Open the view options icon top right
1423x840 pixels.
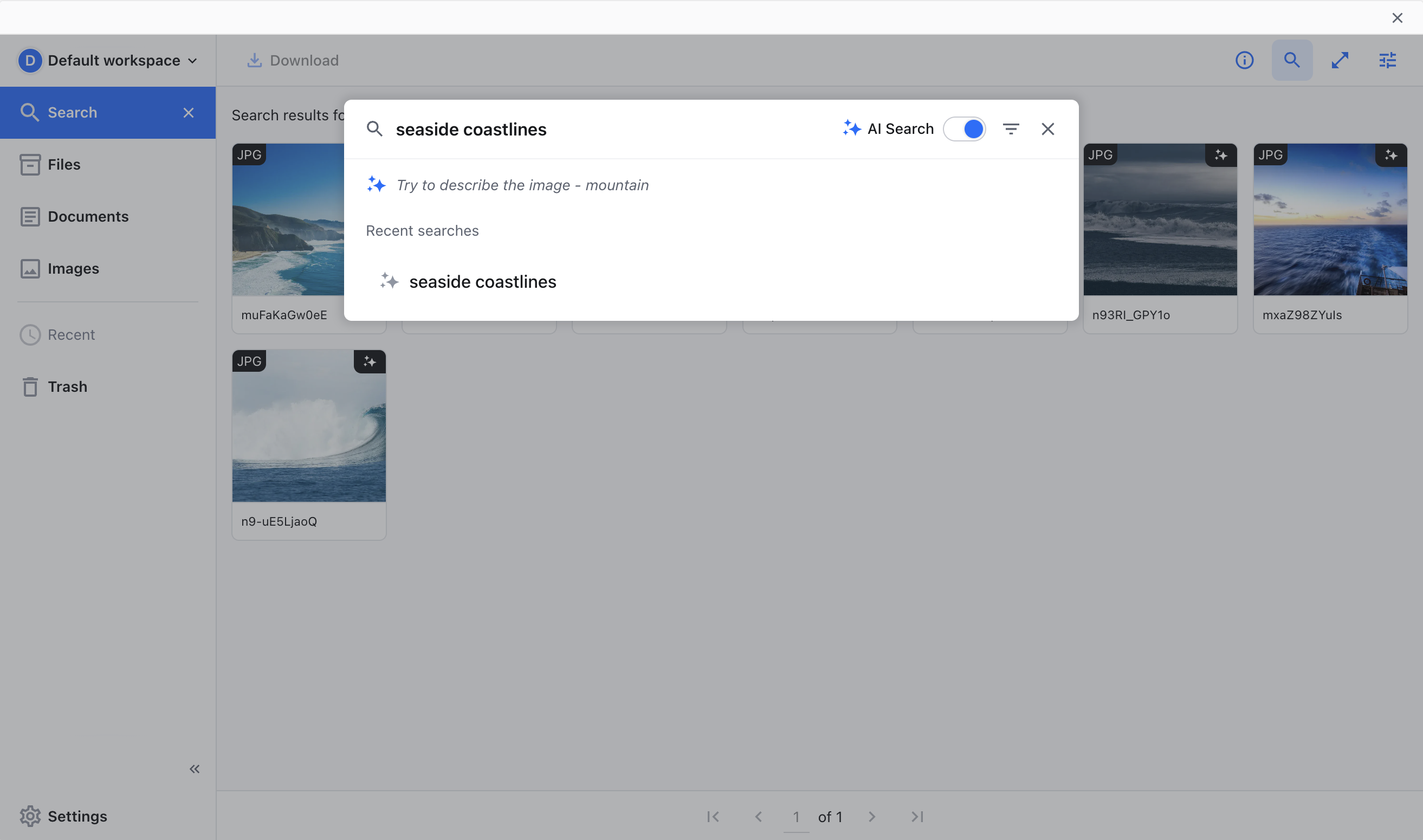pyautogui.click(x=1387, y=60)
